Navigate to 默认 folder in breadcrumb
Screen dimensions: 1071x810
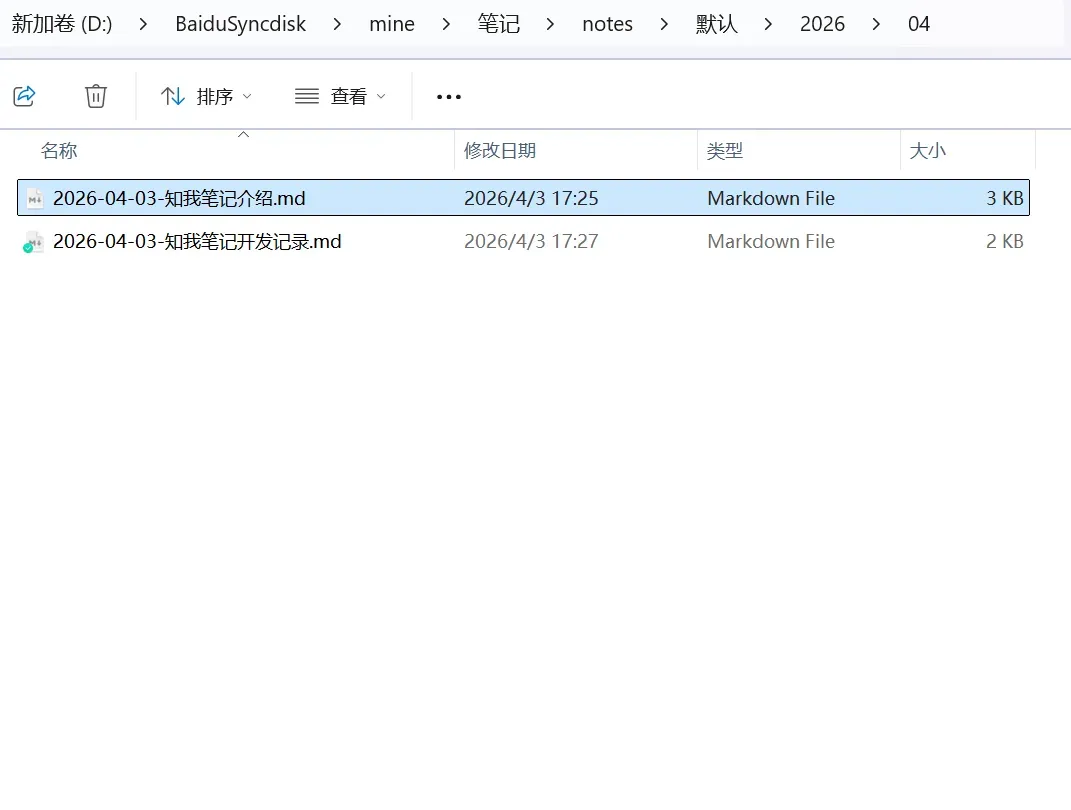point(717,24)
